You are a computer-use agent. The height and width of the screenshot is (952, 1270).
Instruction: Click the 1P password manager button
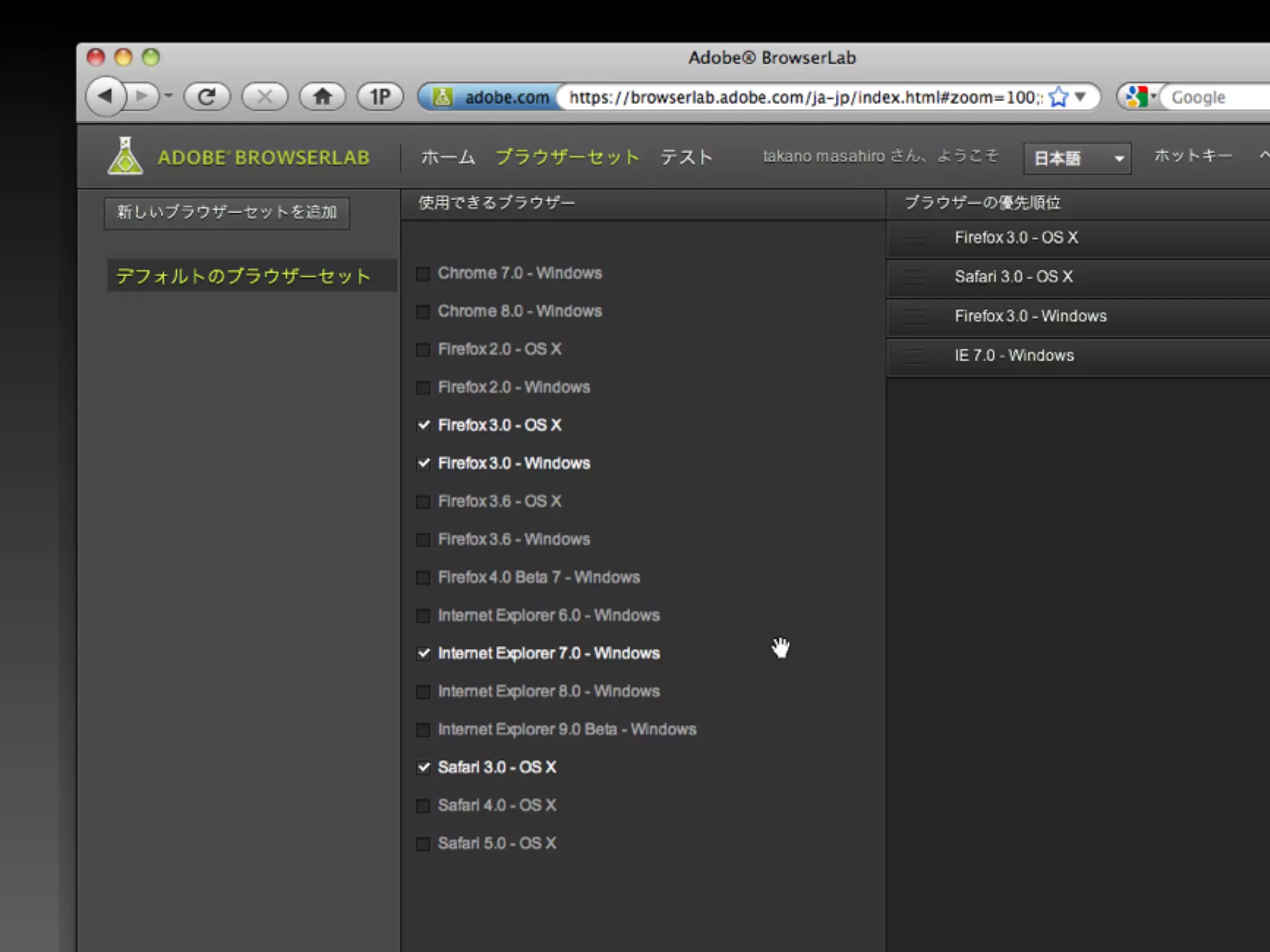380,97
